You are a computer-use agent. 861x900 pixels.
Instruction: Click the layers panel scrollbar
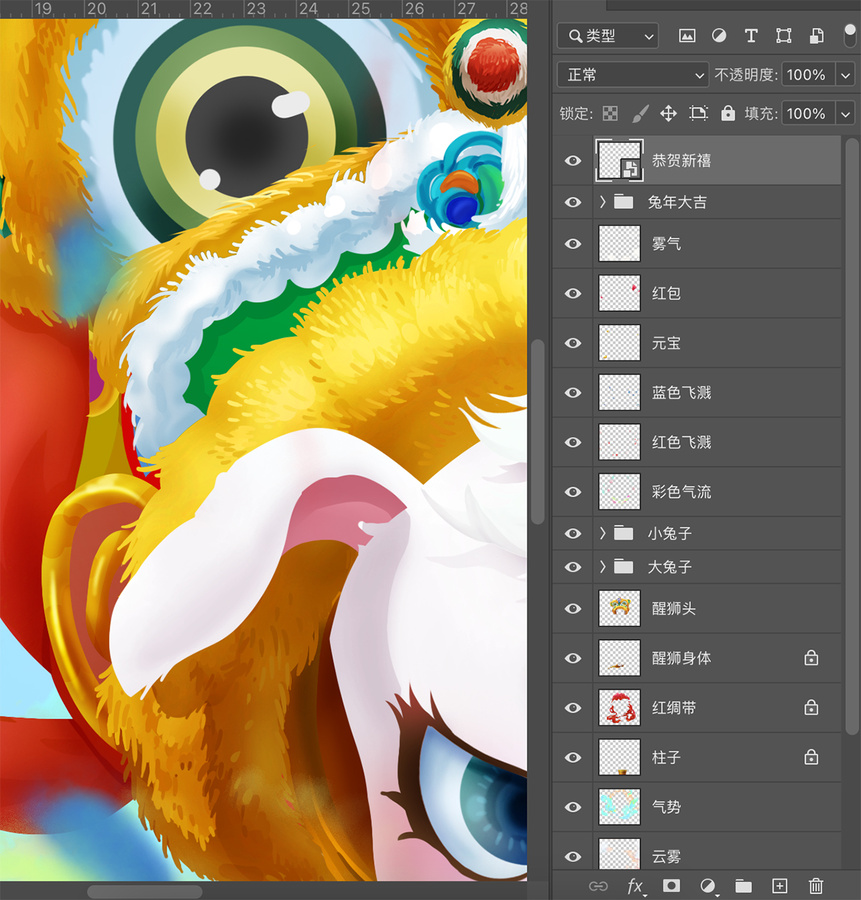[x=852, y=436]
